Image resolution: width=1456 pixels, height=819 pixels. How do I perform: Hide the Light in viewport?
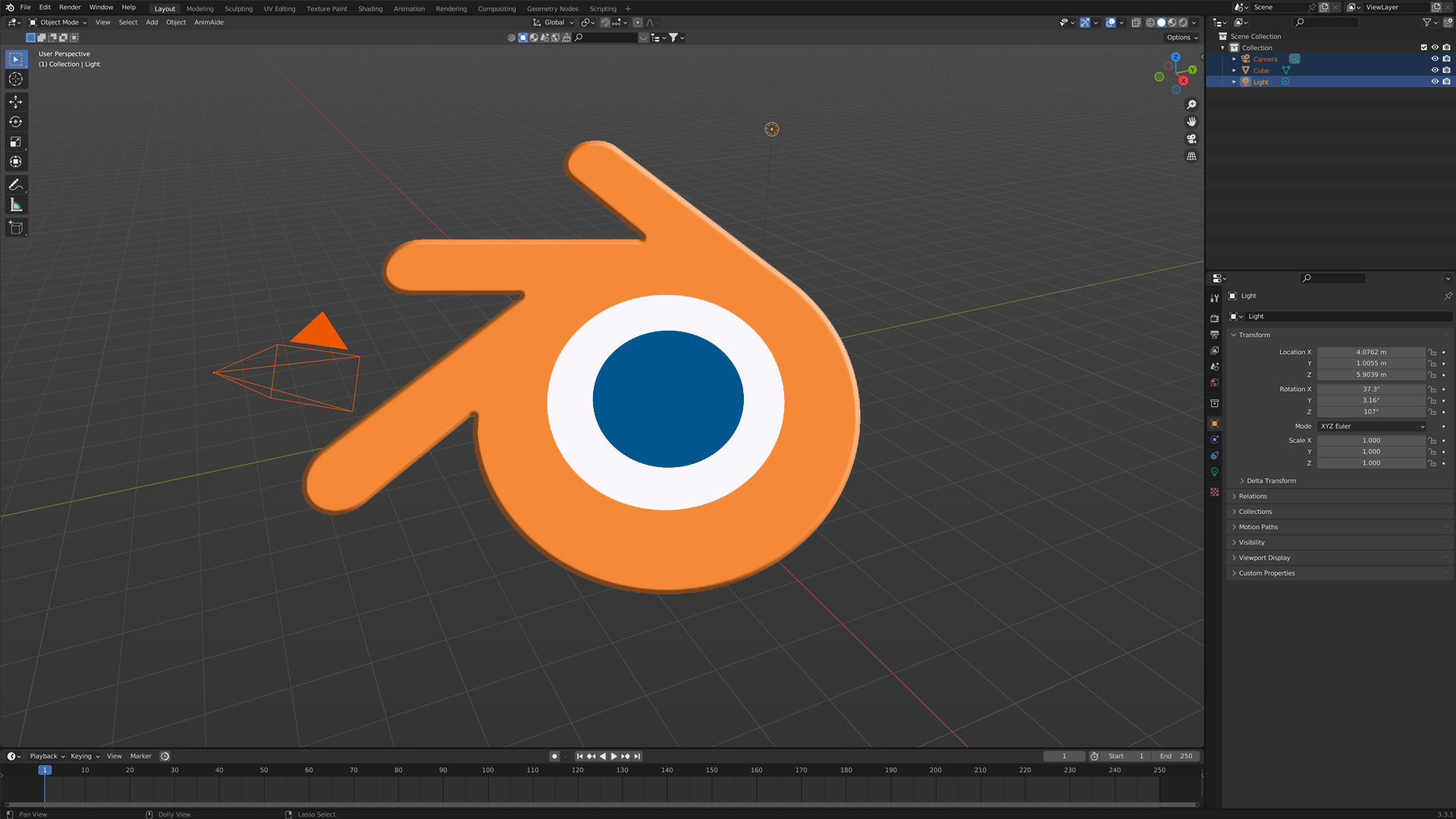pyautogui.click(x=1434, y=82)
